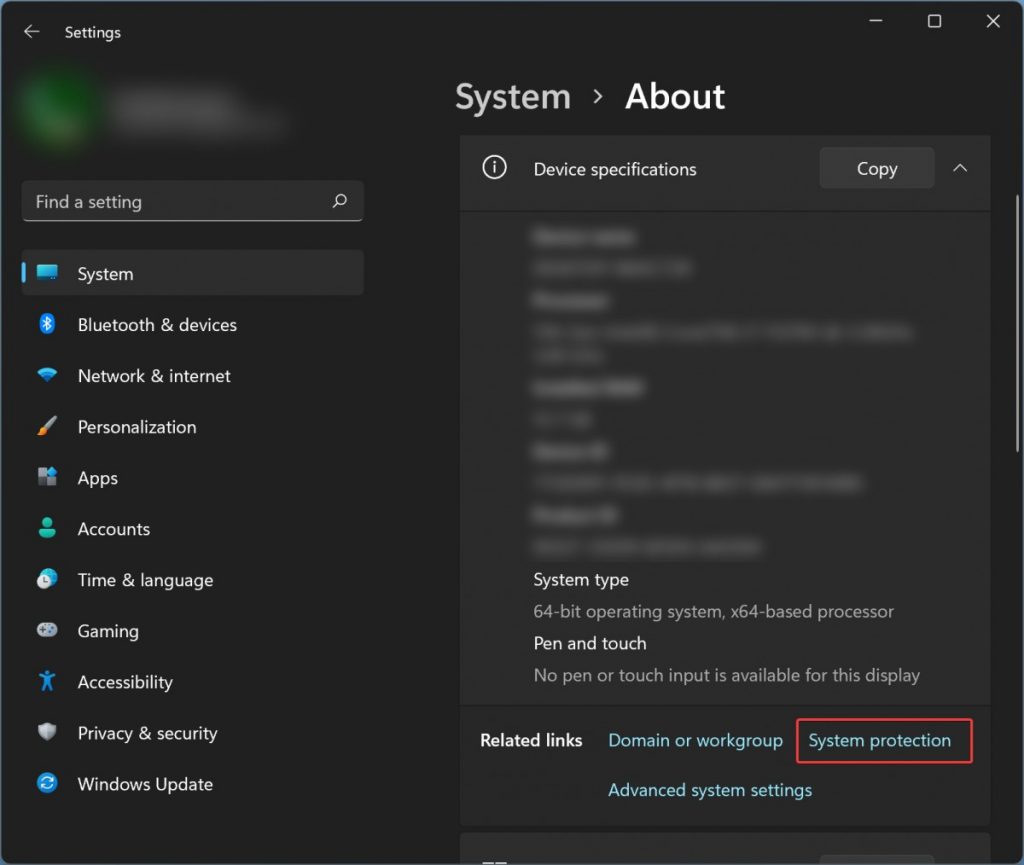The image size is (1024, 865).
Task: Open Advanced system settings link
Action: (x=710, y=790)
